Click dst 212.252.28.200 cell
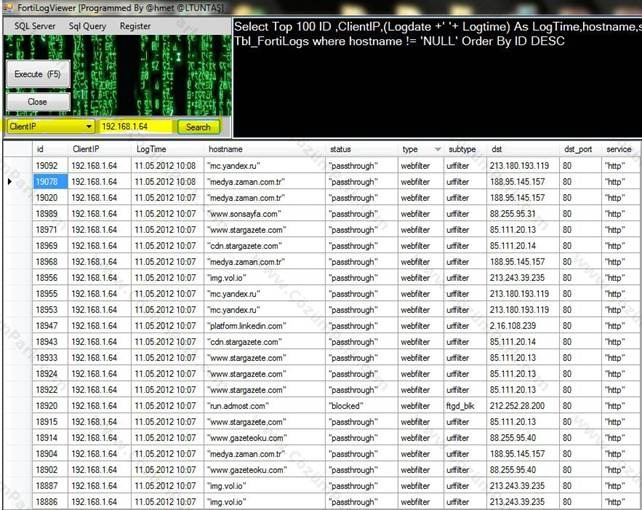 tap(523, 406)
